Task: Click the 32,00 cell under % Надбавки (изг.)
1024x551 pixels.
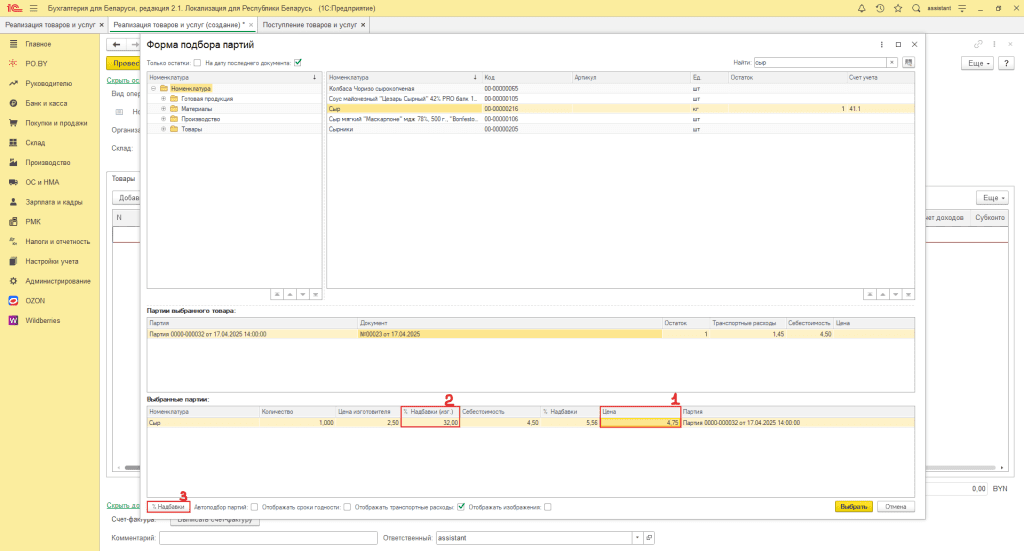Action: pos(430,423)
